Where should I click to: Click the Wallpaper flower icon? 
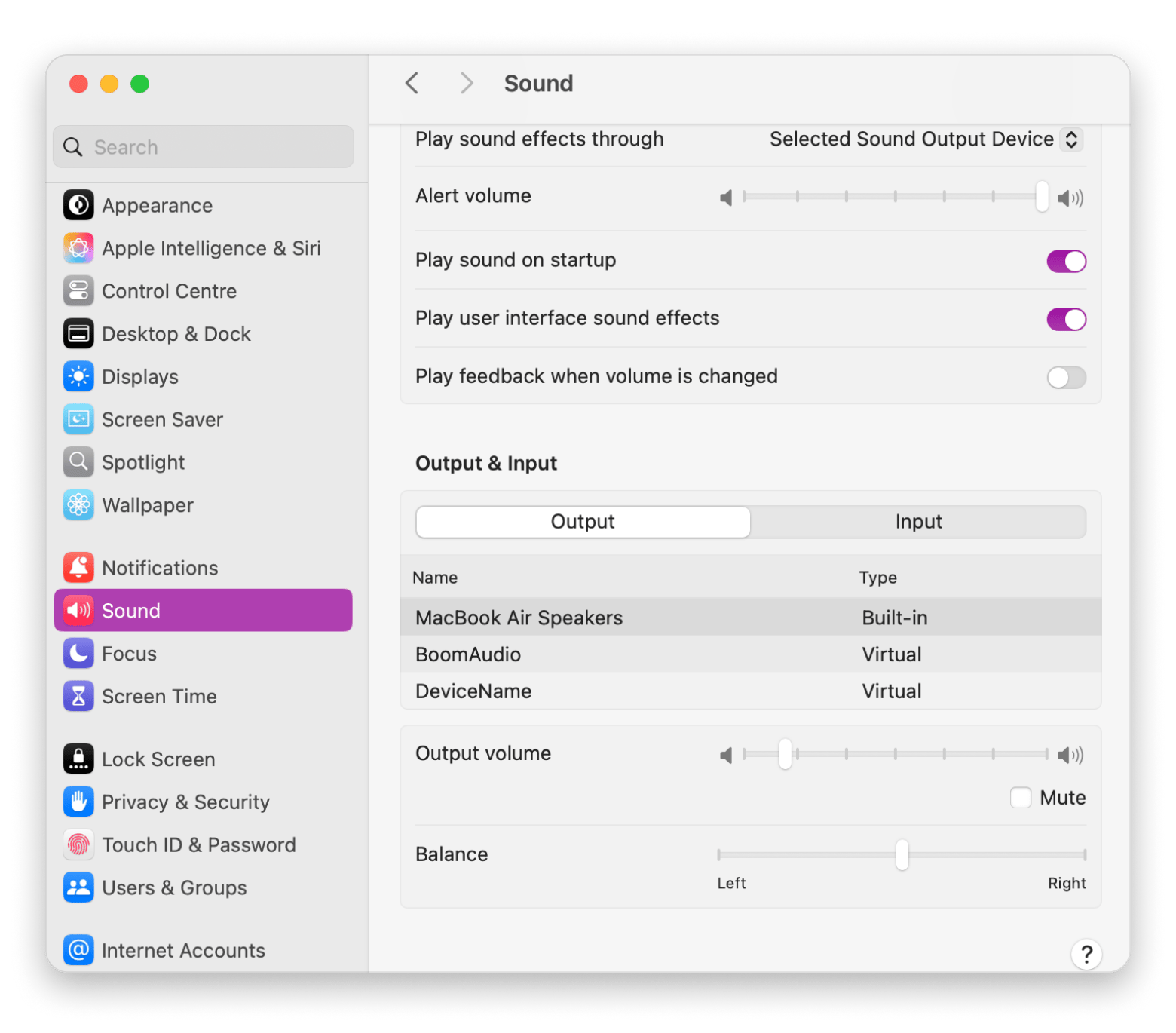(x=78, y=505)
